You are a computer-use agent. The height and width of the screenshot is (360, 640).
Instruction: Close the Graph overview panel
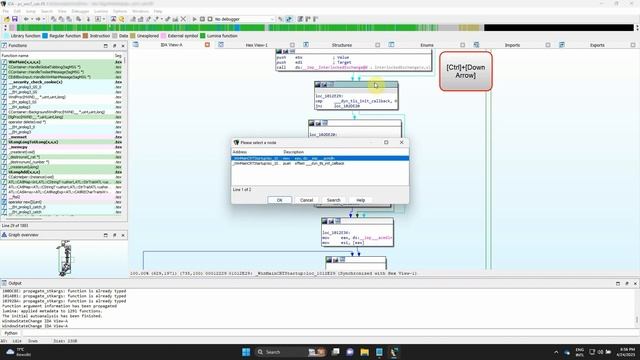pos(123,235)
